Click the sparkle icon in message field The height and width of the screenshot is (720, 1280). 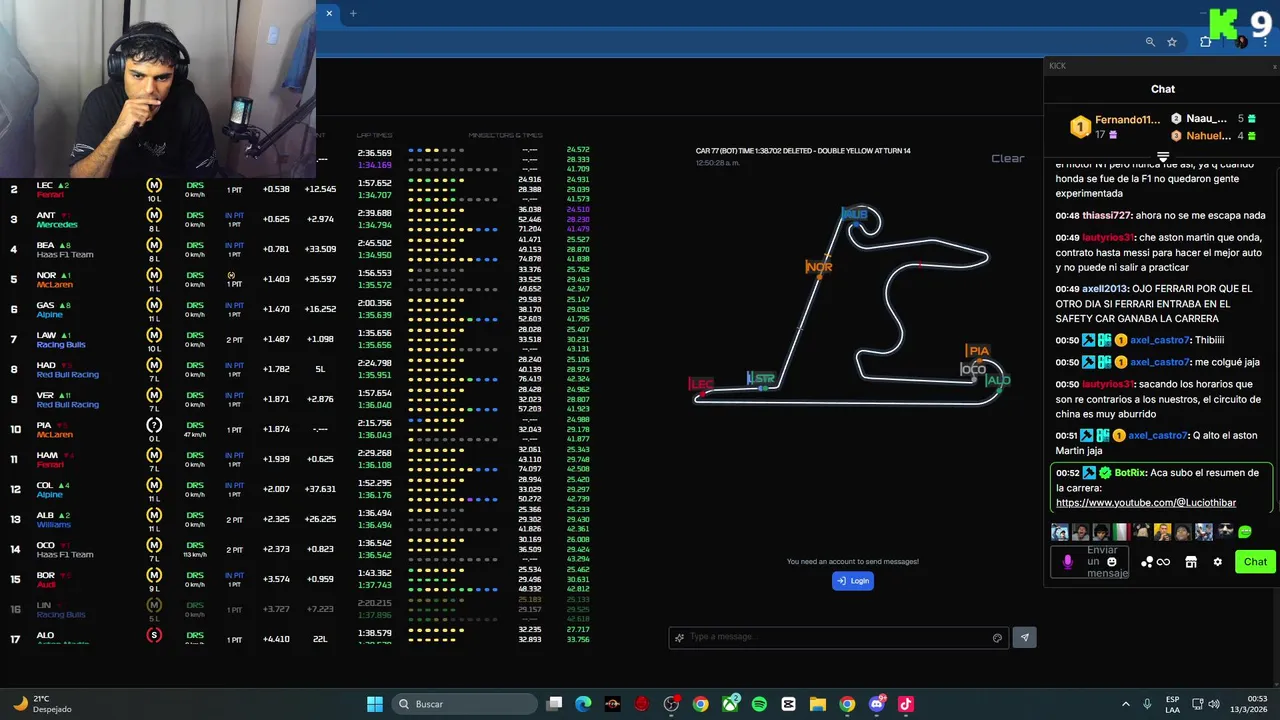click(x=680, y=637)
